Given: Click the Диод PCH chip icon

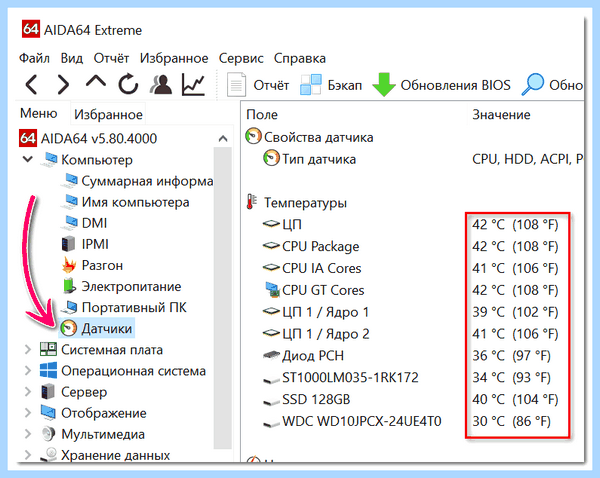Looking at the screenshot, I should pos(272,356).
